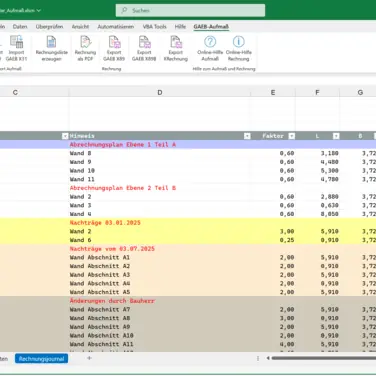Viewport: 376px width, 376px height.
Task: Select the 'Wand 8' cell
Action: 160,153
